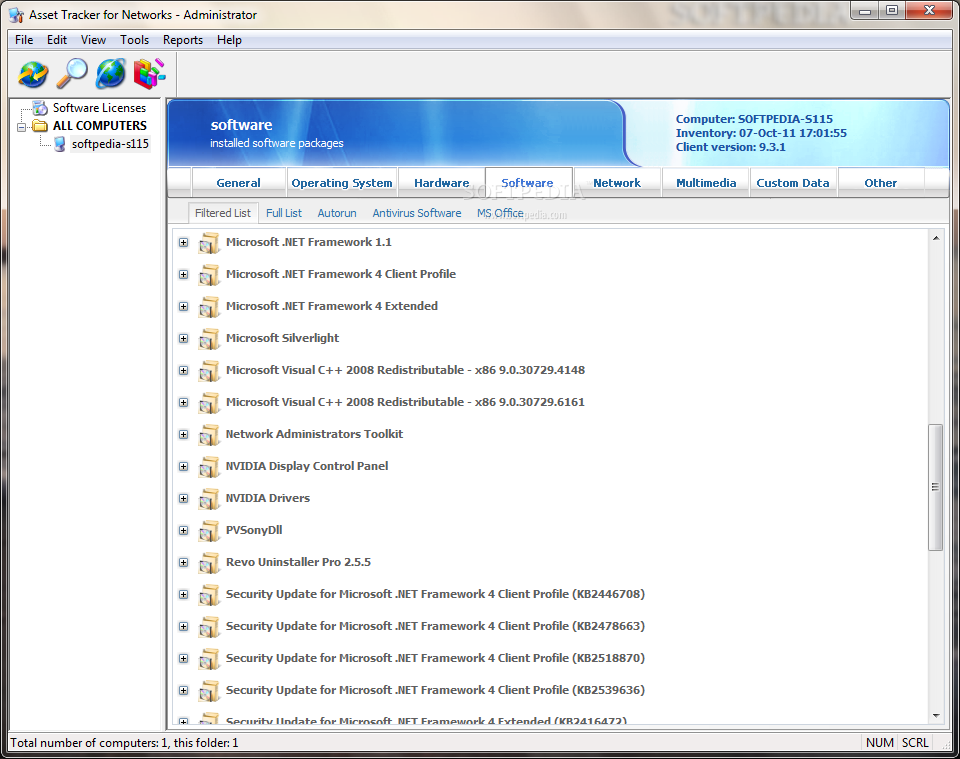Expand the PVSonyDll entry
Screen dimensions: 960x759
click(x=184, y=531)
